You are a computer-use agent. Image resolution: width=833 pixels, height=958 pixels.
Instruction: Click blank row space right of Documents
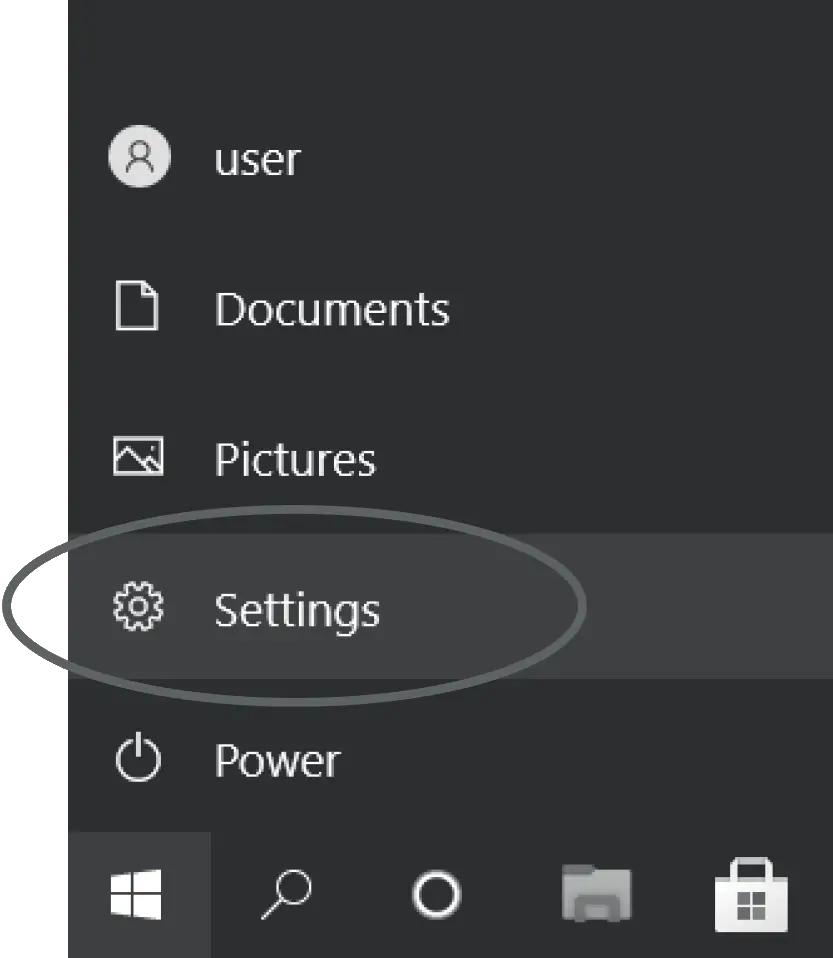click(650, 308)
